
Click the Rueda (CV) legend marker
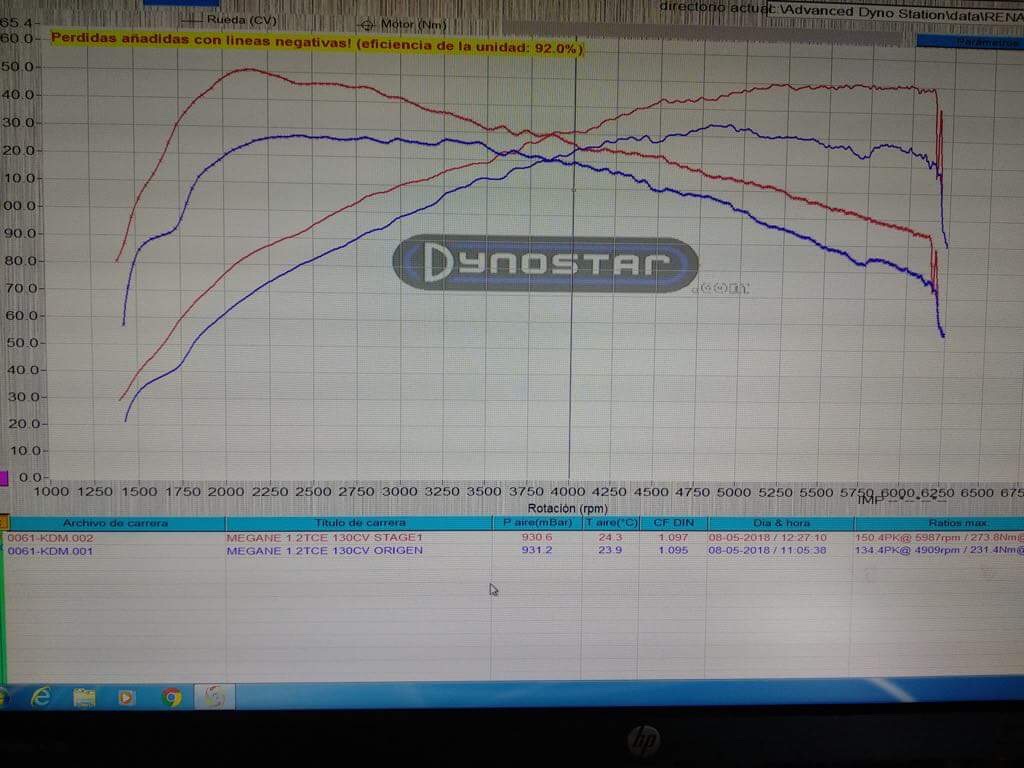(x=191, y=20)
